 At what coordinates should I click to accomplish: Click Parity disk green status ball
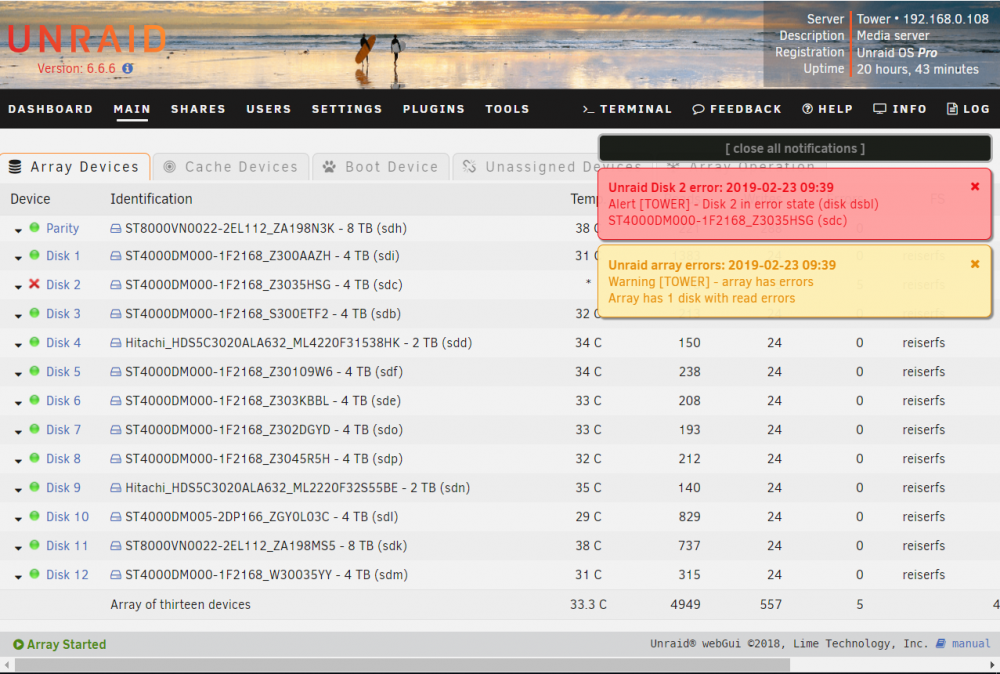34,227
